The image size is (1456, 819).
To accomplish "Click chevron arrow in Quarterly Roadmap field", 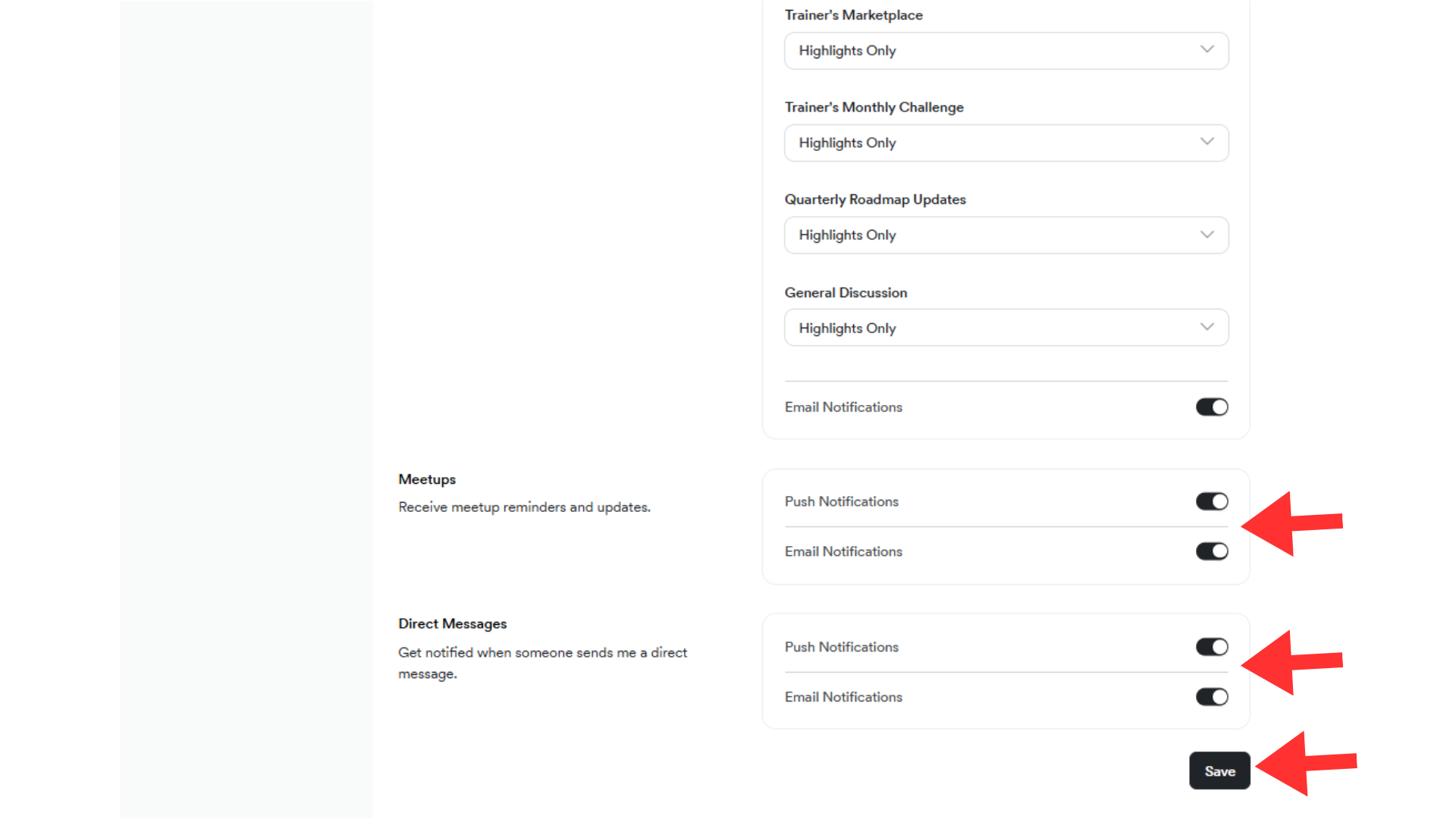I will pos(1207,235).
